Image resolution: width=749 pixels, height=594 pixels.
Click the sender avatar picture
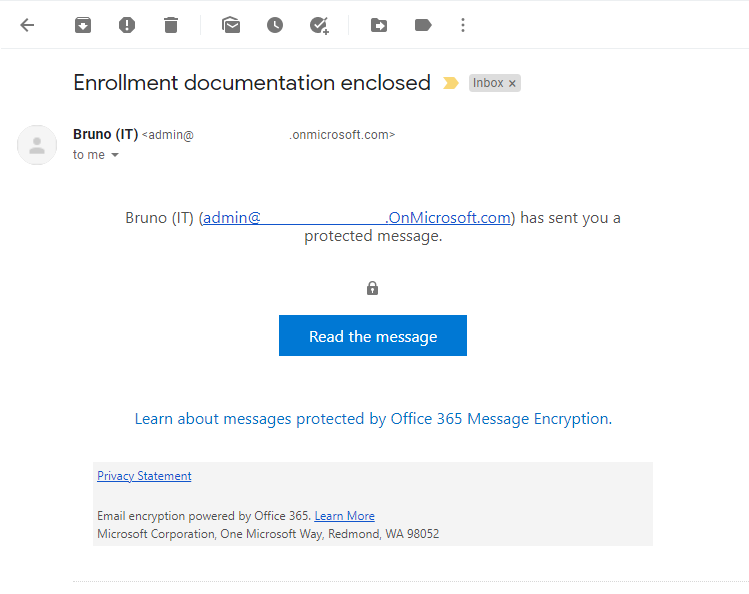(37, 145)
